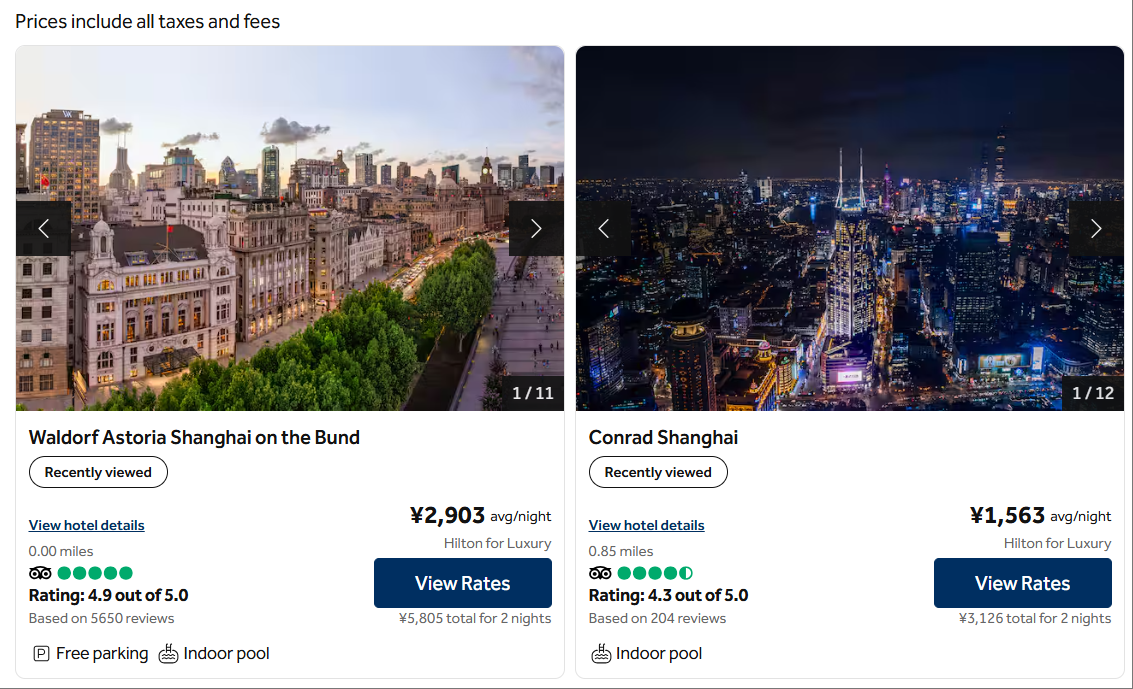
Task: Click Conrad Shanghai TripAdvisor owl logo
Action: pos(600,573)
